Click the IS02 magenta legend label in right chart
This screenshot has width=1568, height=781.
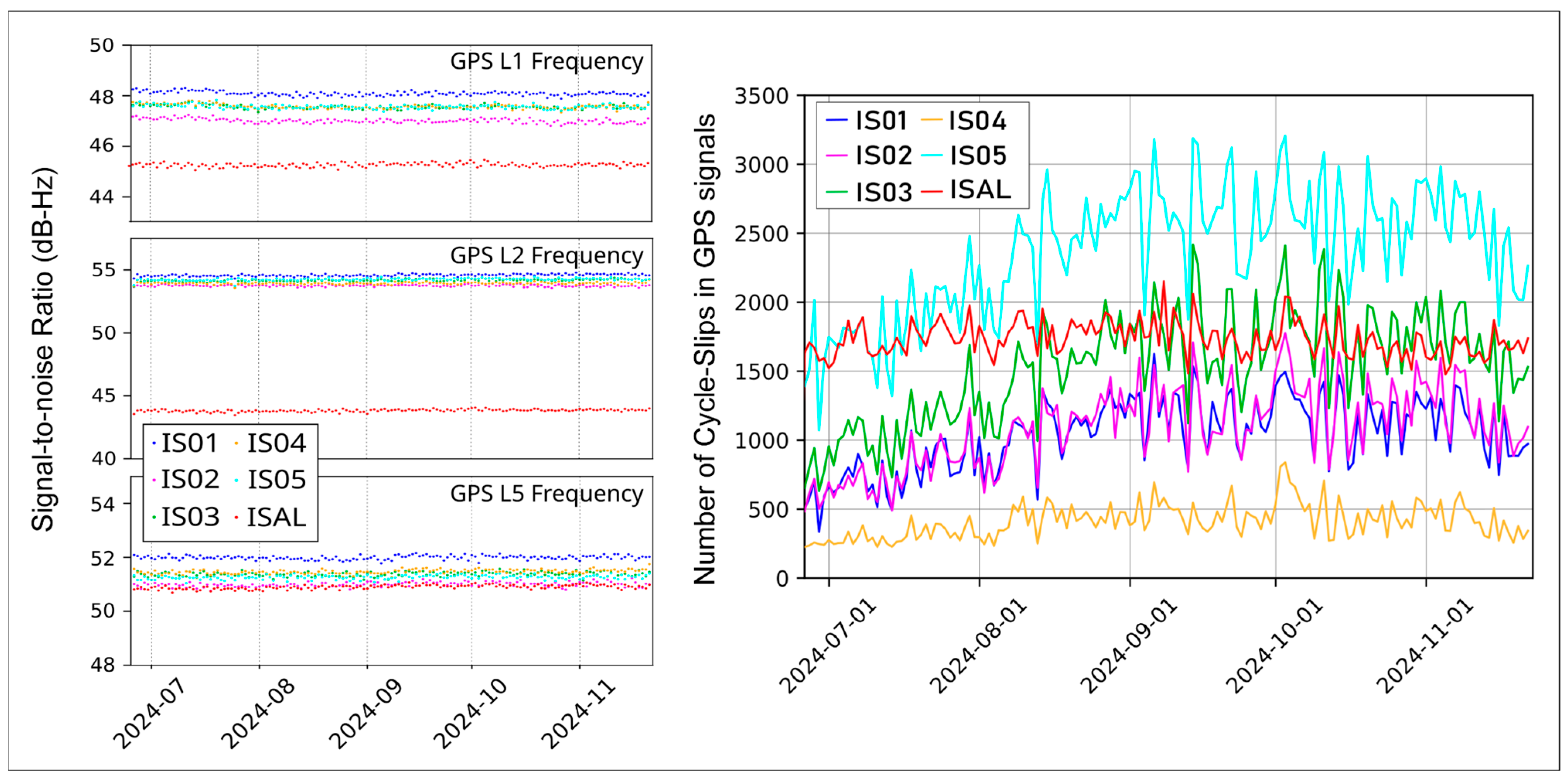[884, 156]
